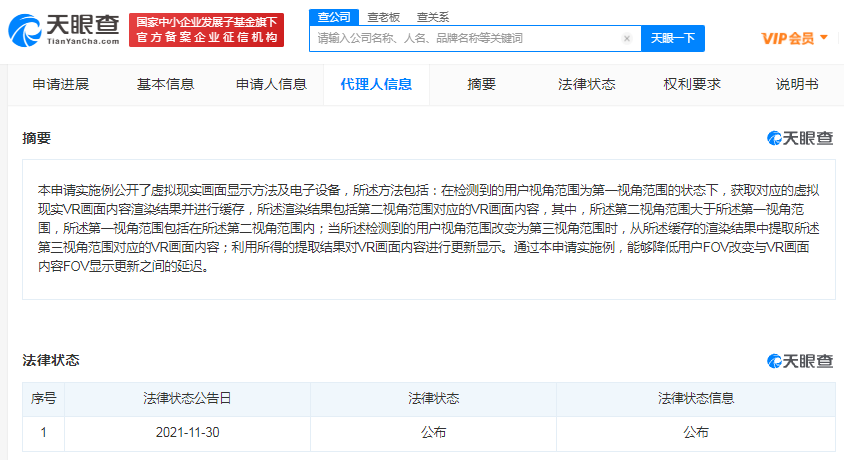Image resolution: width=844 pixels, height=460 pixels.
Task: Switch to the 查关系 search tab
Action: [433, 17]
